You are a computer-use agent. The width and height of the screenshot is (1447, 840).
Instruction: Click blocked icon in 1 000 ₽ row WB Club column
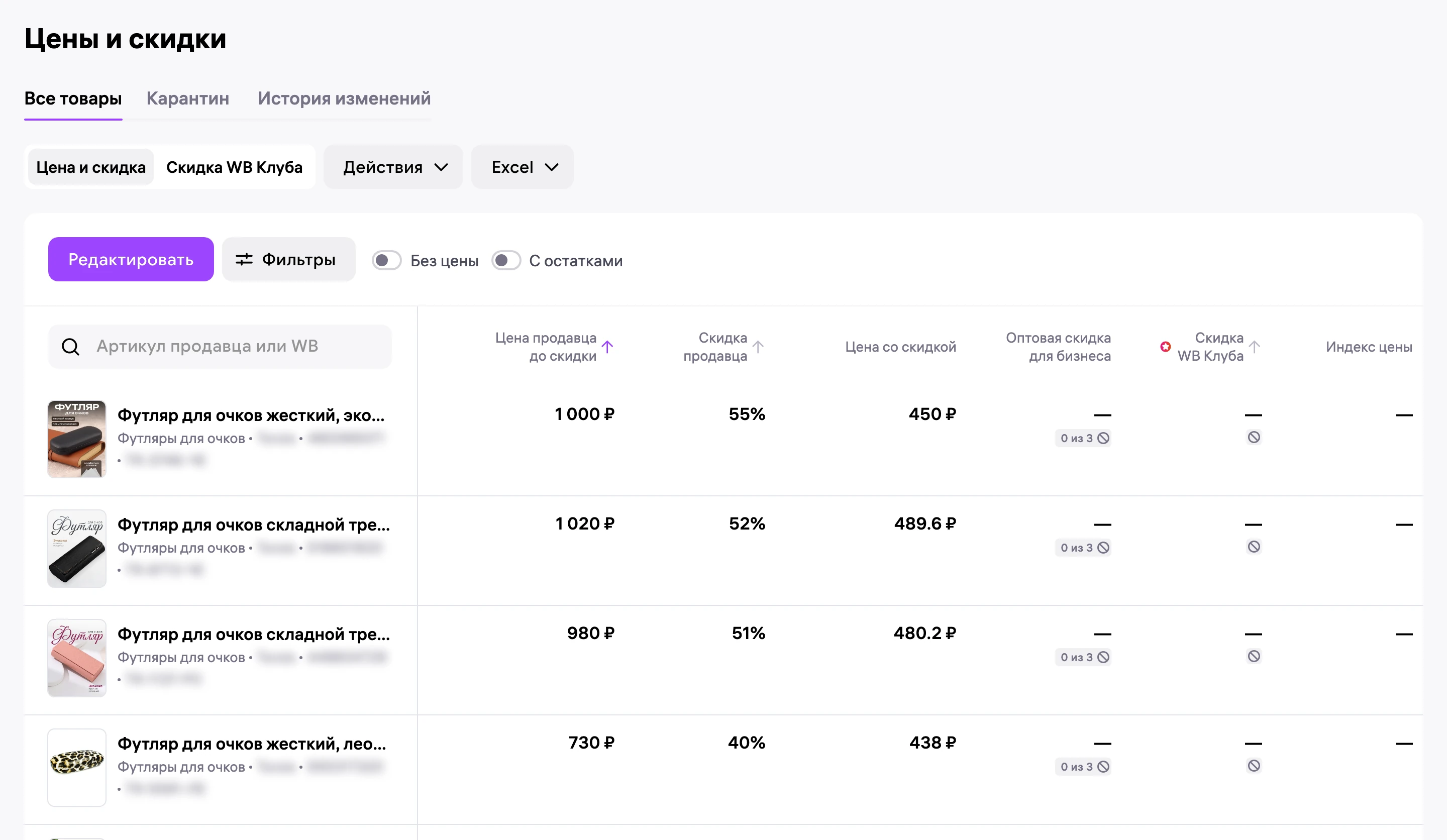pos(1254,438)
